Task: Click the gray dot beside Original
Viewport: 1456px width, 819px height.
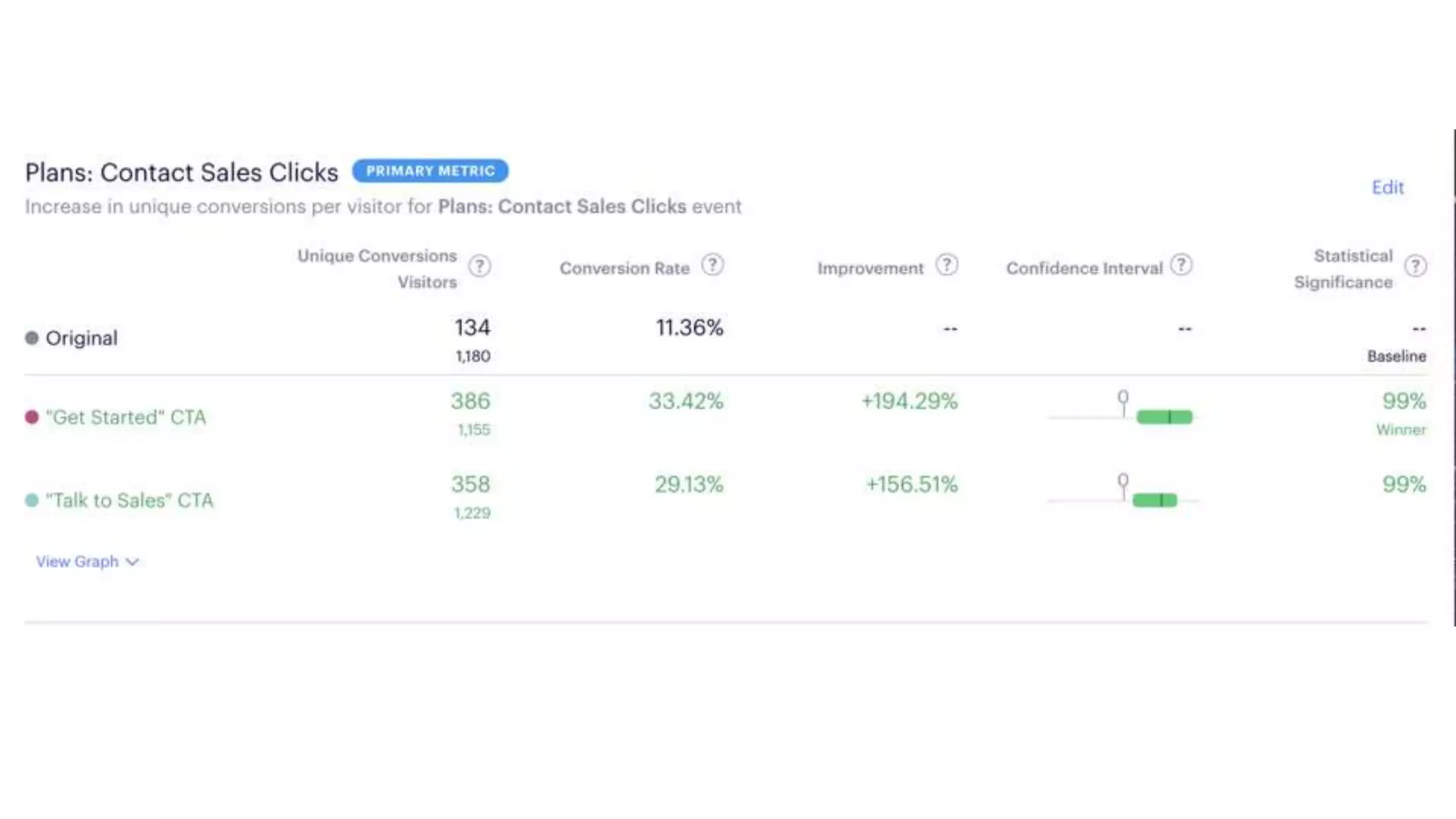Action: [31, 338]
